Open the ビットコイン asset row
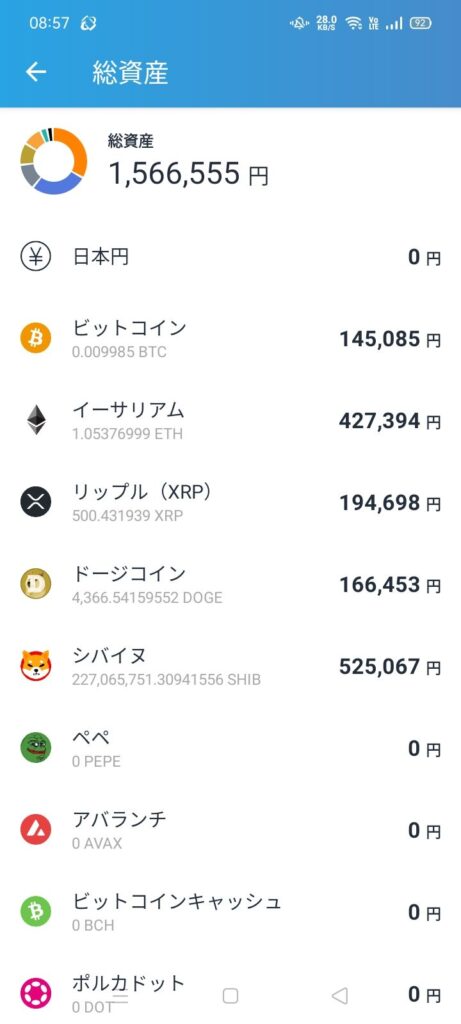Screen dimensions: 461x1024 pos(230,339)
